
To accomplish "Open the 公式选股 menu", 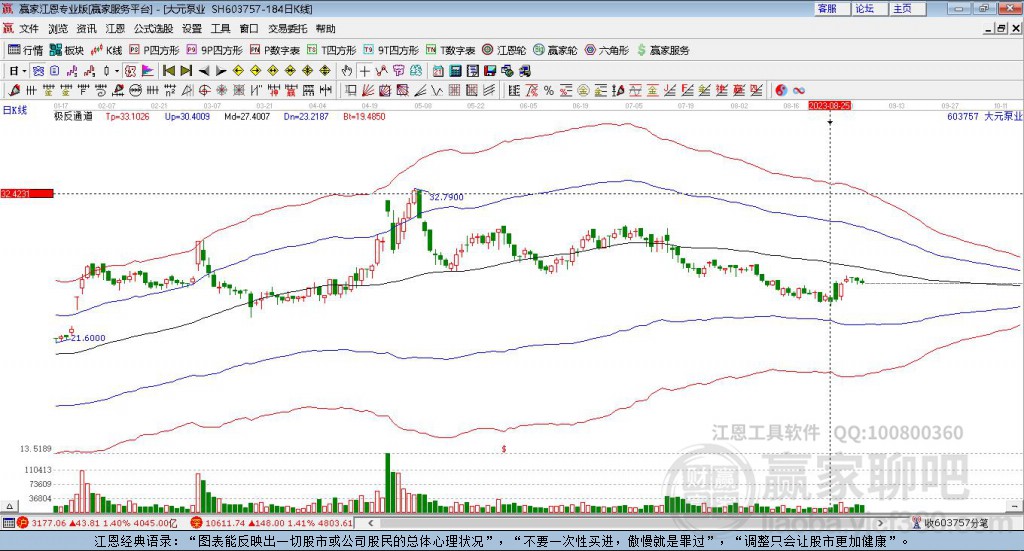I will pos(153,29).
